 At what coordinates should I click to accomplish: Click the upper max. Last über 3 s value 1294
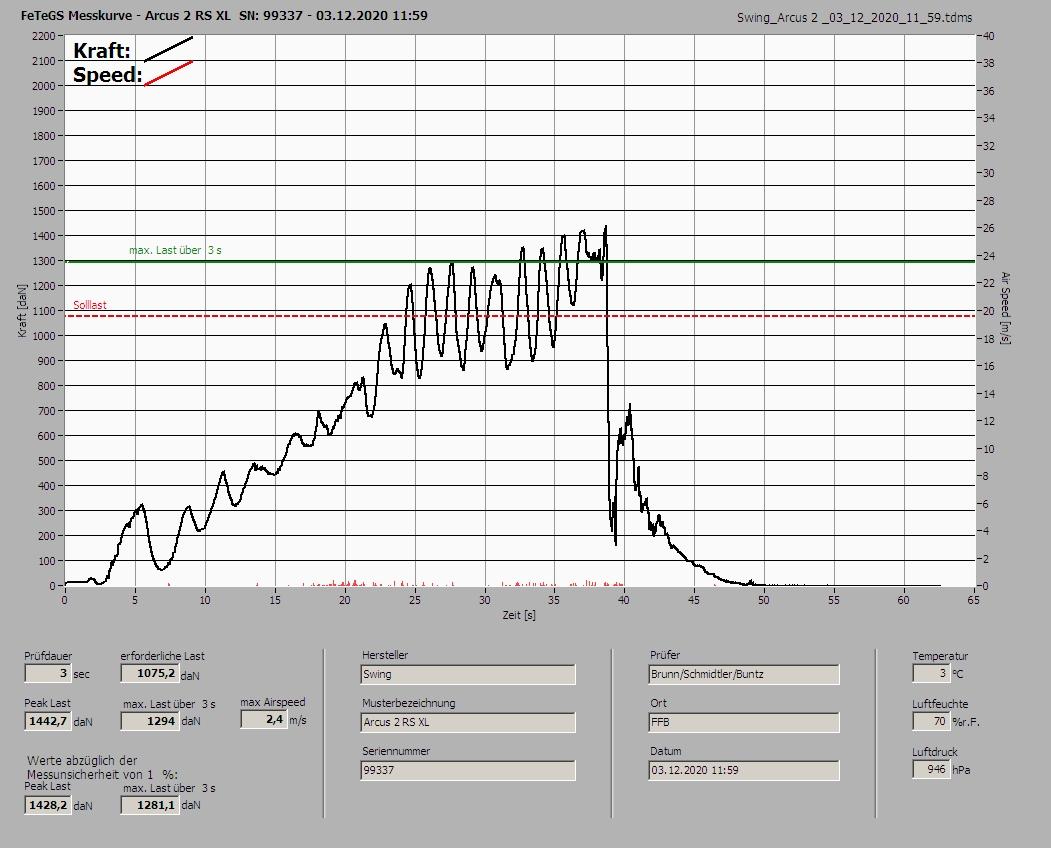click(x=149, y=721)
